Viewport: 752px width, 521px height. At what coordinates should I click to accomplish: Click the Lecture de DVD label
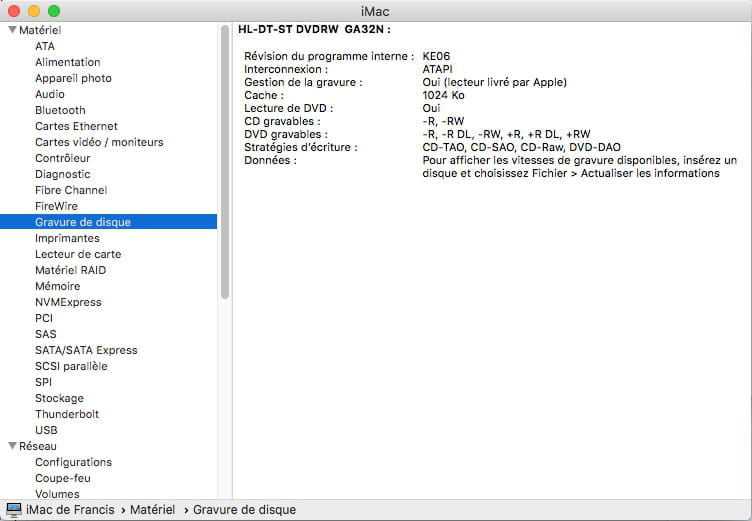coord(289,108)
